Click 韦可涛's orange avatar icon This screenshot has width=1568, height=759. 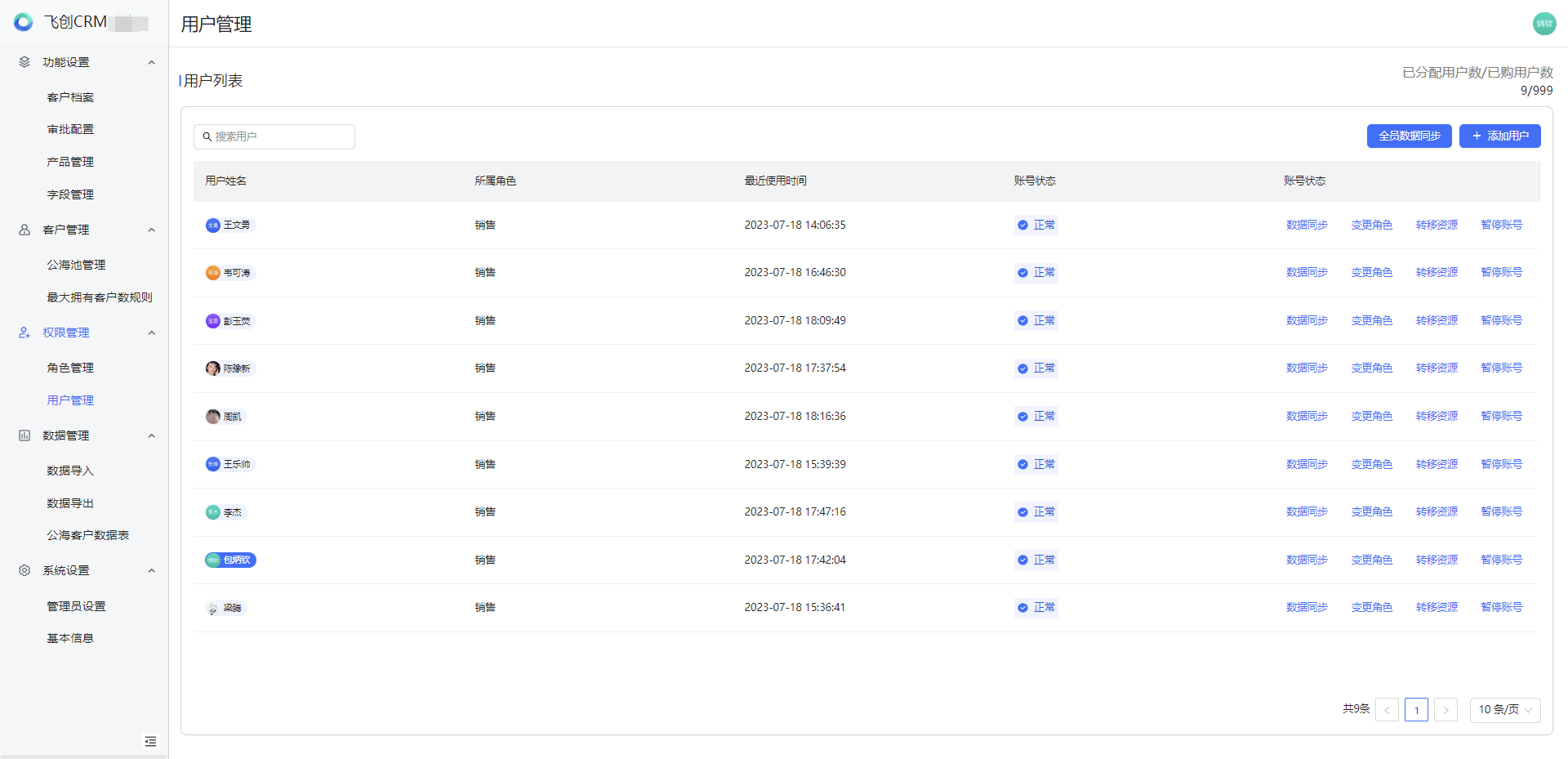213,273
